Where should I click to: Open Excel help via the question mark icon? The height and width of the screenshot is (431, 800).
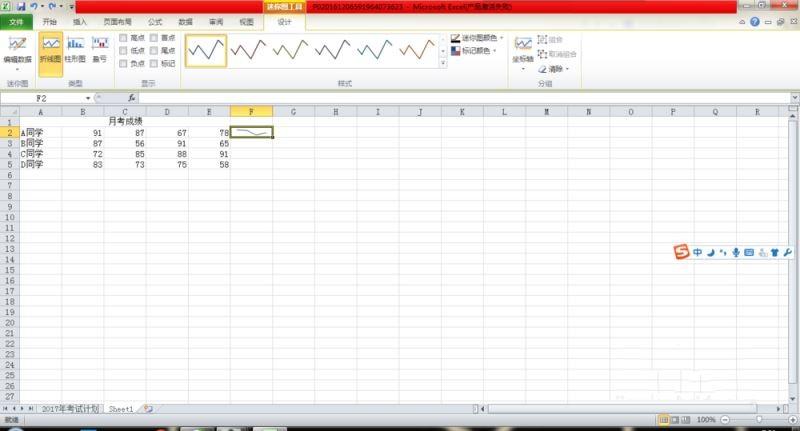click(754, 21)
